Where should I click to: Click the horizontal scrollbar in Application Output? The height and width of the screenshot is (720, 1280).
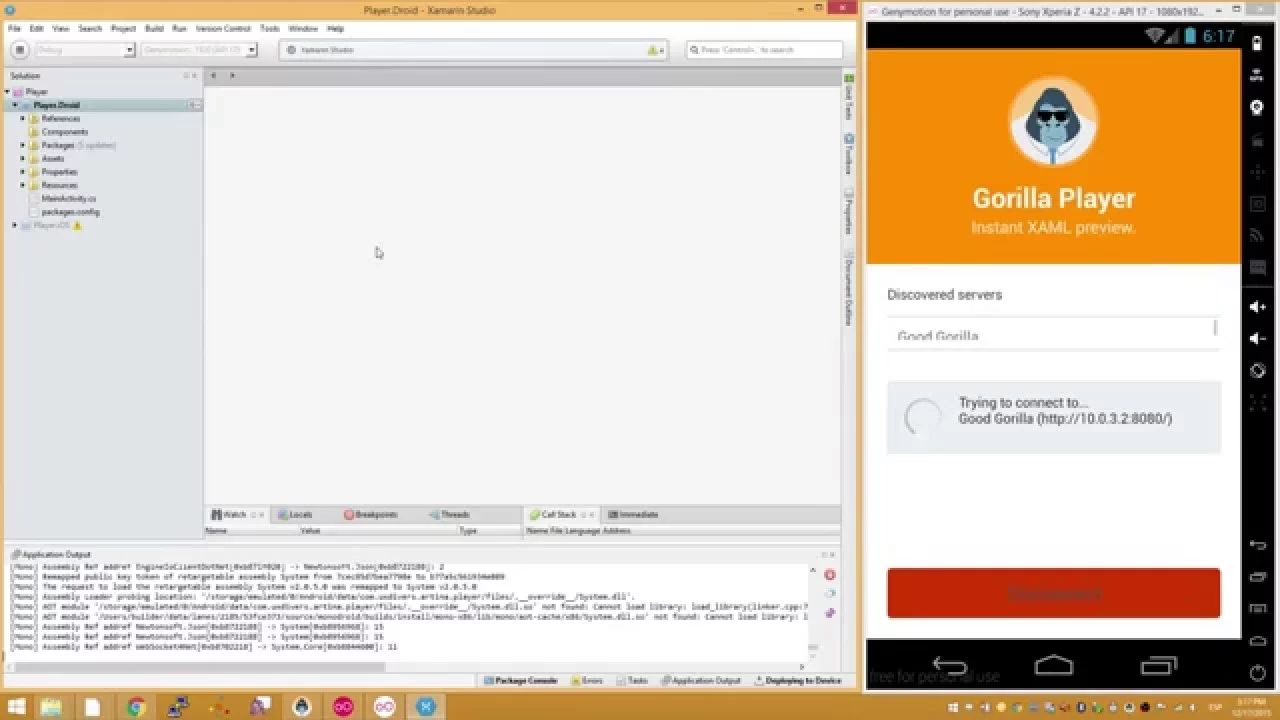click(200, 666)
